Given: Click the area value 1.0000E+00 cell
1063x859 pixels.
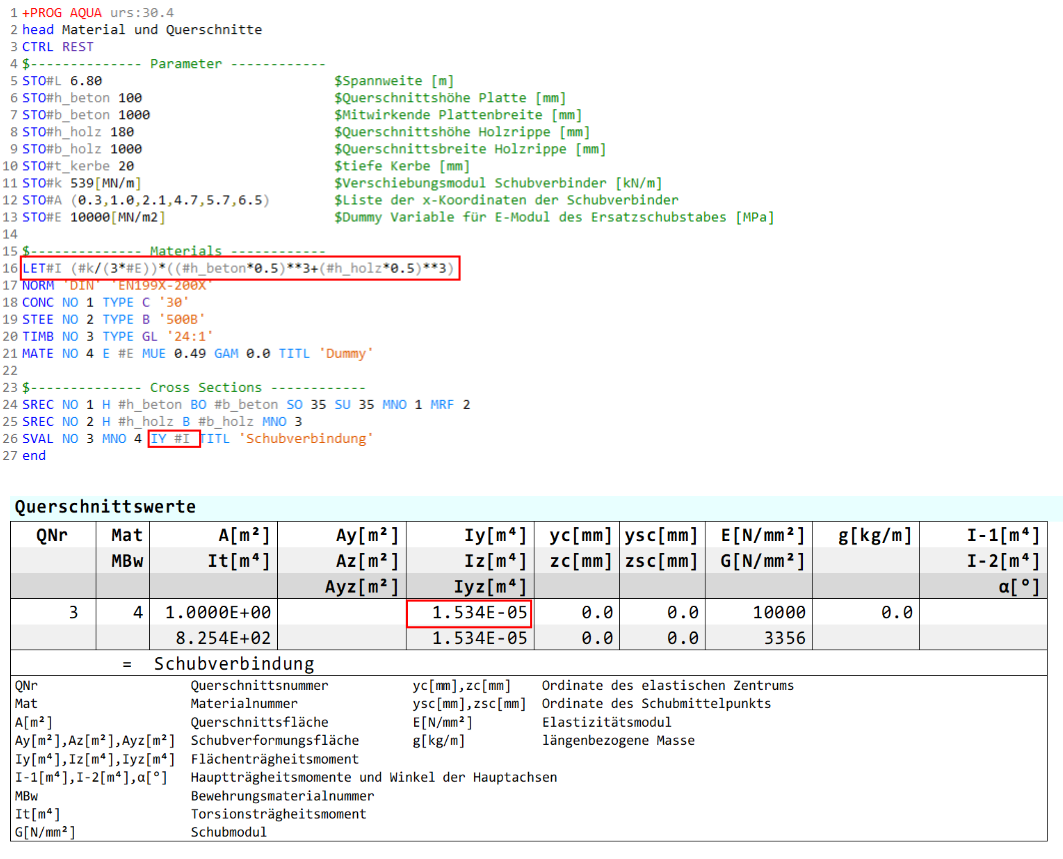Looking at the screenshot, I should (x=218, y=612).
